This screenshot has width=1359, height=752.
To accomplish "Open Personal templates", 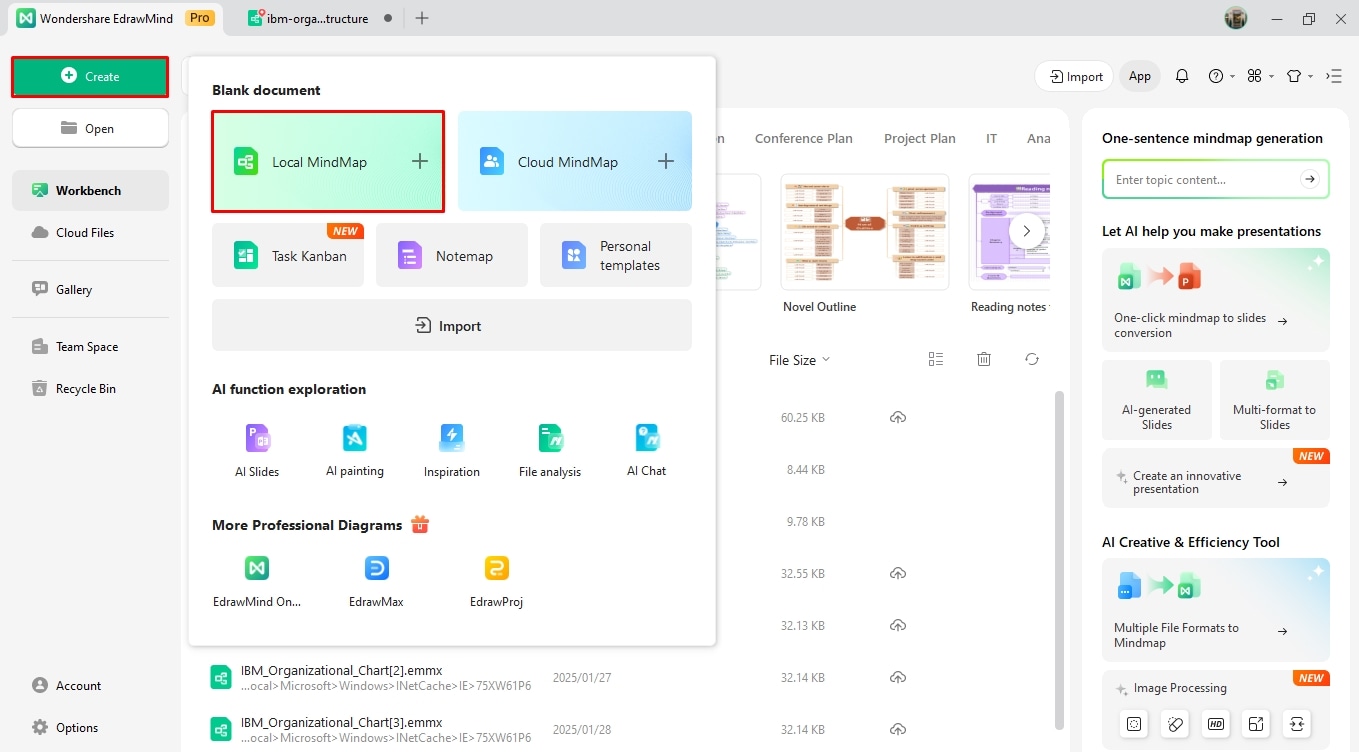I will coord(616,255).
